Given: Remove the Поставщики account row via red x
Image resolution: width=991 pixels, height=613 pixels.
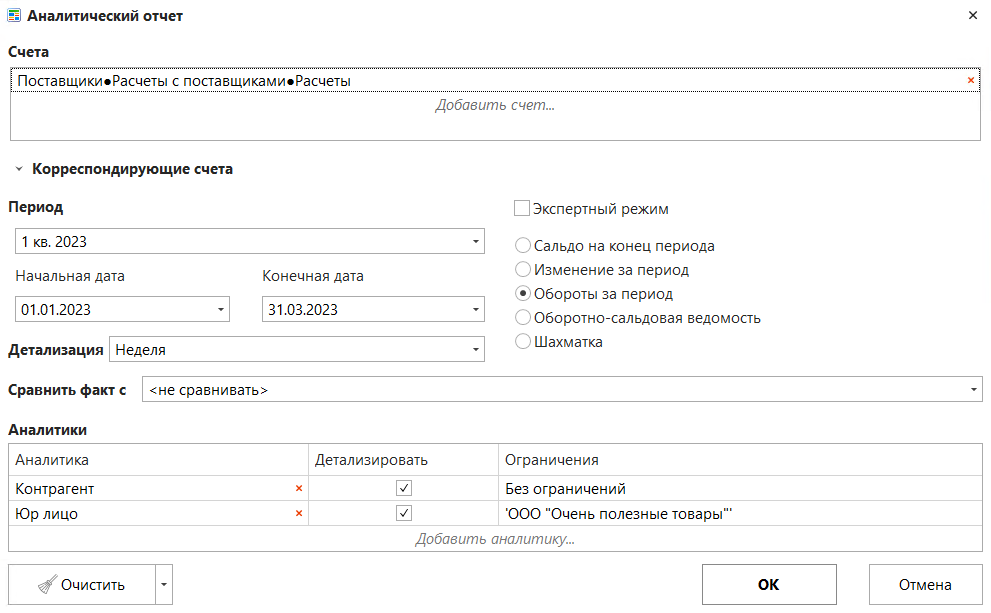Looking at the screenshot, I should click(x=970, y=81).
